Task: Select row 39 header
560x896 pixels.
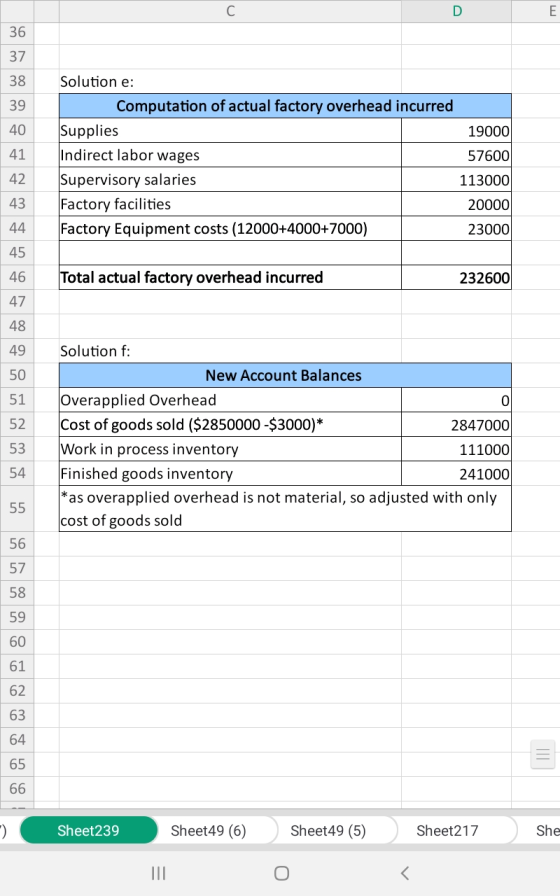Action: coord(17,106)
